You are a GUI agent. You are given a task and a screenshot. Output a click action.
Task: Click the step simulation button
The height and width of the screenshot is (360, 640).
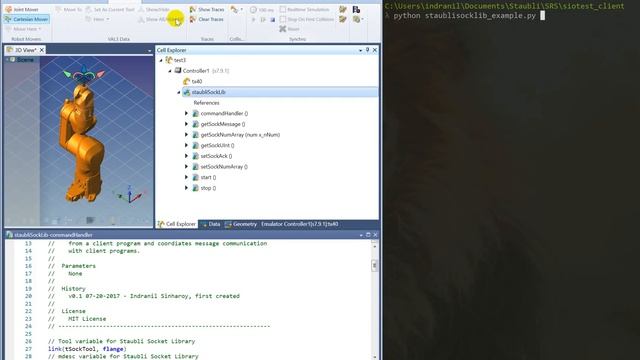coord(263,19)
